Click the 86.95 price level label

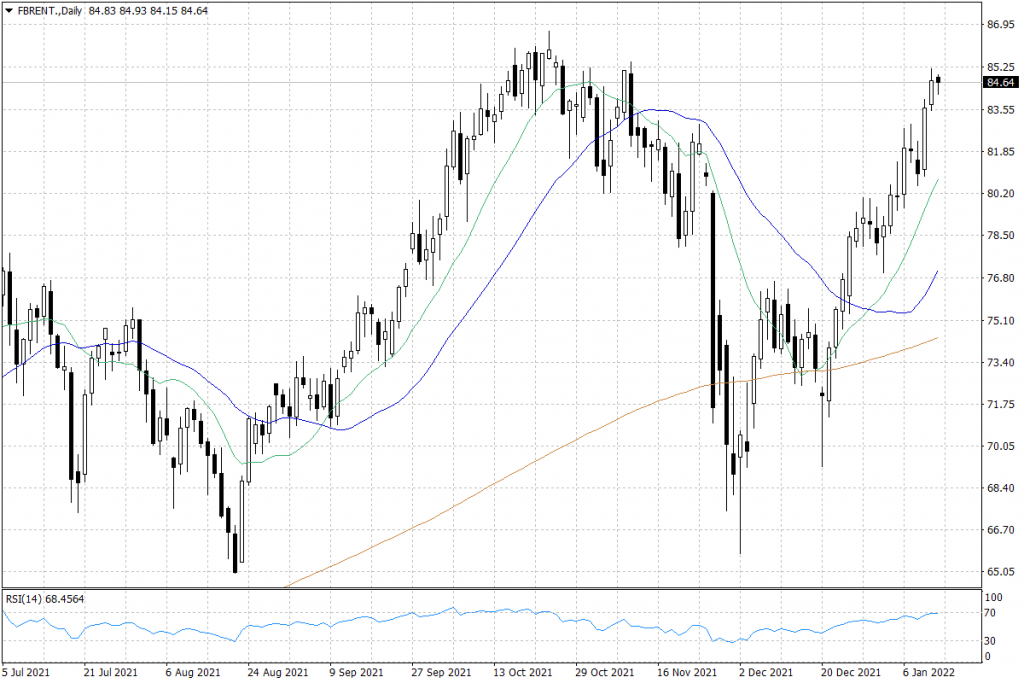(x=1000, y=25)
